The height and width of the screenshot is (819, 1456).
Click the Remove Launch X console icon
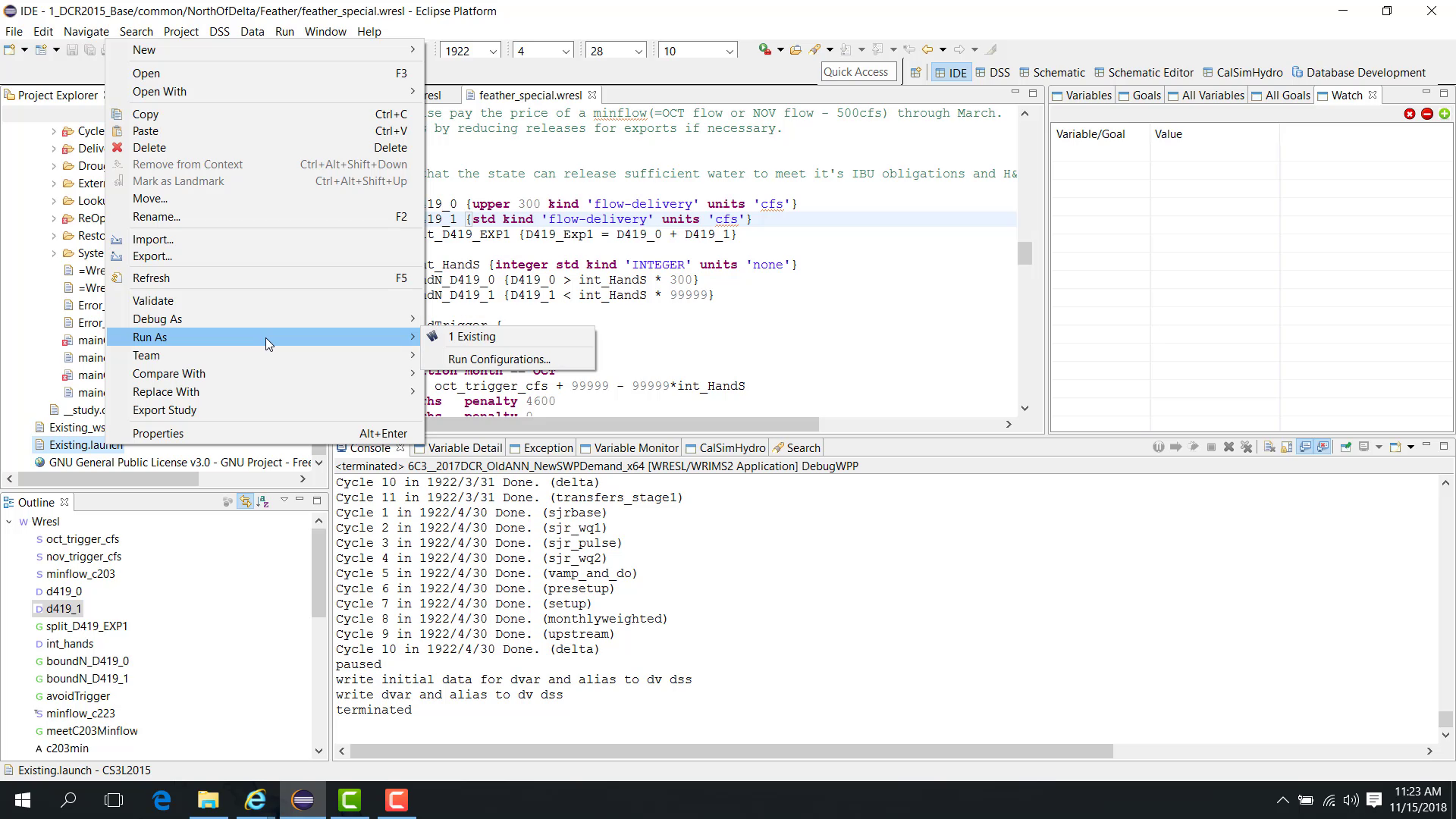click(1229, 447)
